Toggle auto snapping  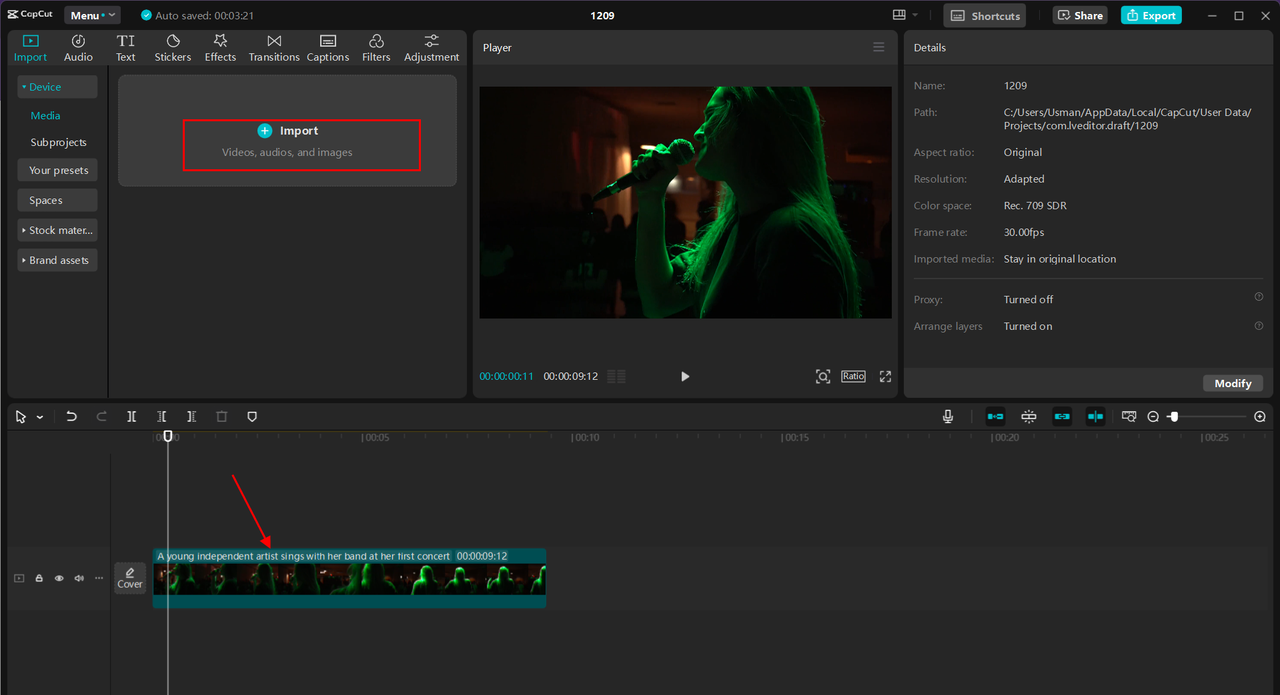[1029, 416]
